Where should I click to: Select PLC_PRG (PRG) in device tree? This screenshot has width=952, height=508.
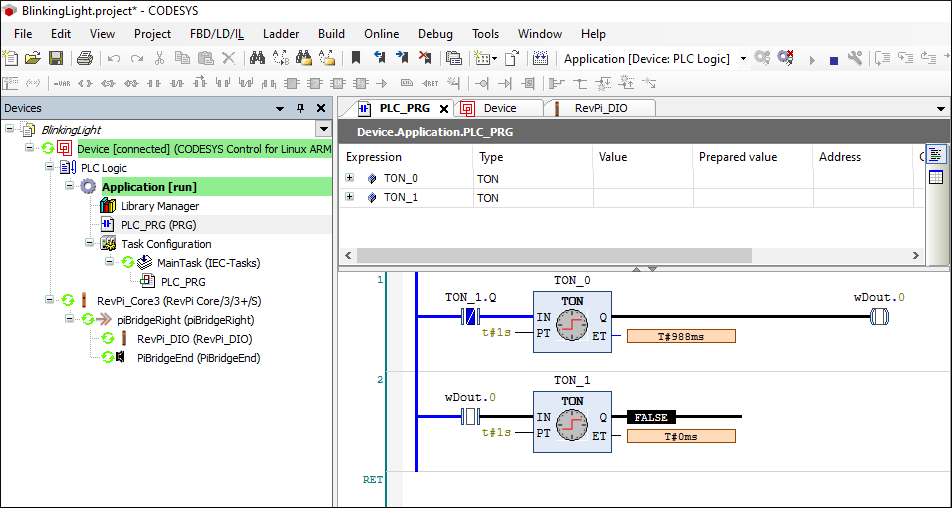(158, 225)
